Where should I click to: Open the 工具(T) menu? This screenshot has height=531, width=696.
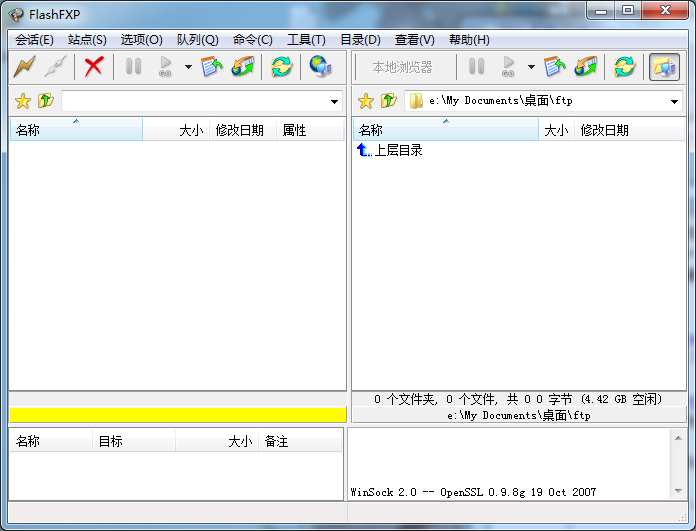point(306,40)
